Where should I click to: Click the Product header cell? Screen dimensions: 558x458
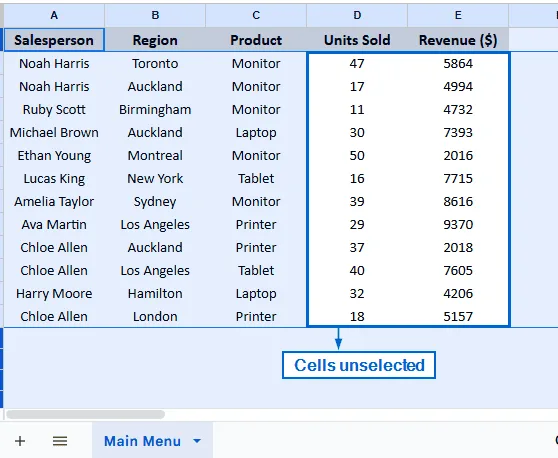point(256,40)
